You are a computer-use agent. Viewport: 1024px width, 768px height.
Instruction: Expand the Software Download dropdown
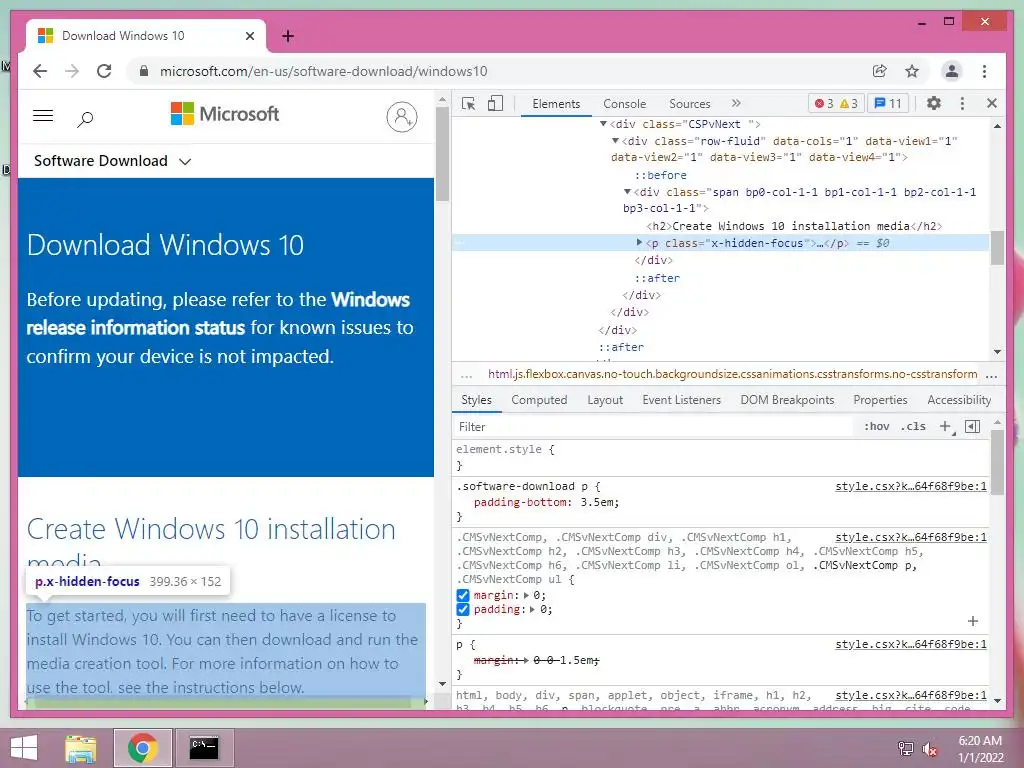pos(185,161)
